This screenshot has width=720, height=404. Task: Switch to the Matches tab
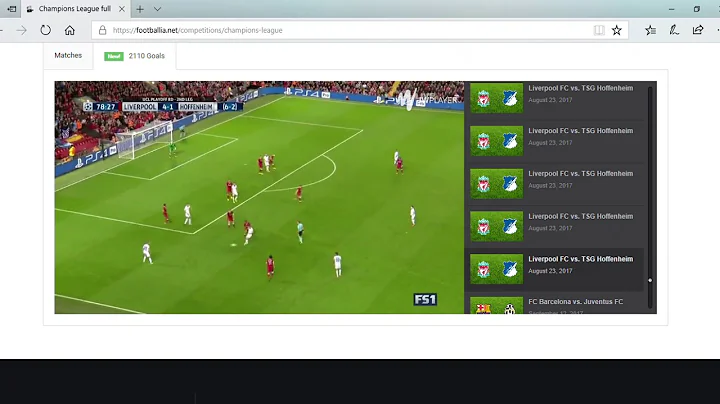pyautogui.click(x=68, y=56)
